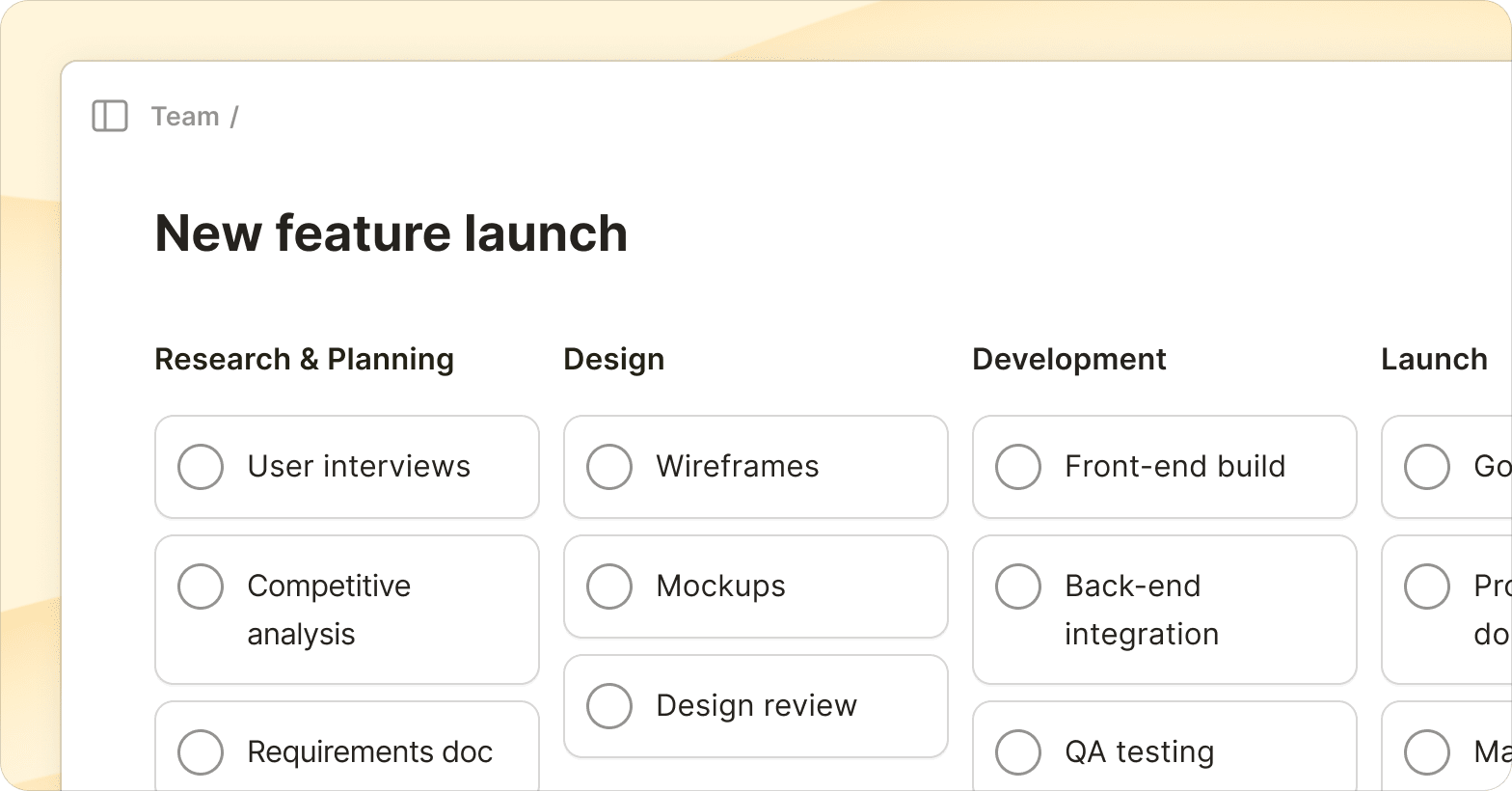The height and width of the screenshot is (791, 1512).
Task: Toggle the Front-end build checkbox
Action: coord(1018,467)
